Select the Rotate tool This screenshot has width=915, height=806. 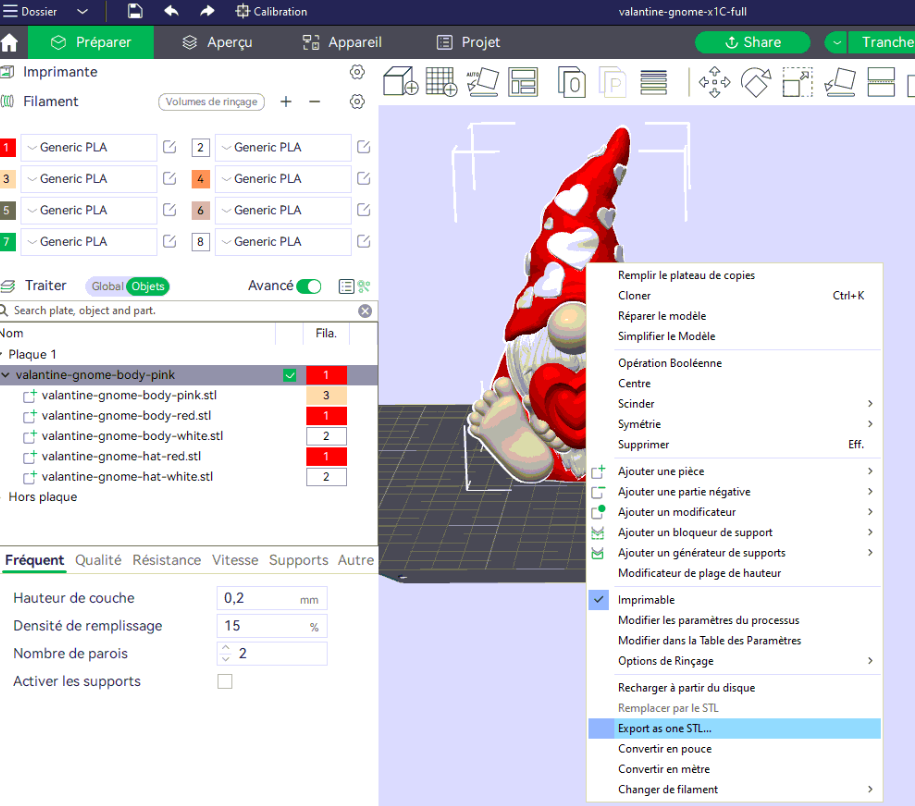pos(756,82)
